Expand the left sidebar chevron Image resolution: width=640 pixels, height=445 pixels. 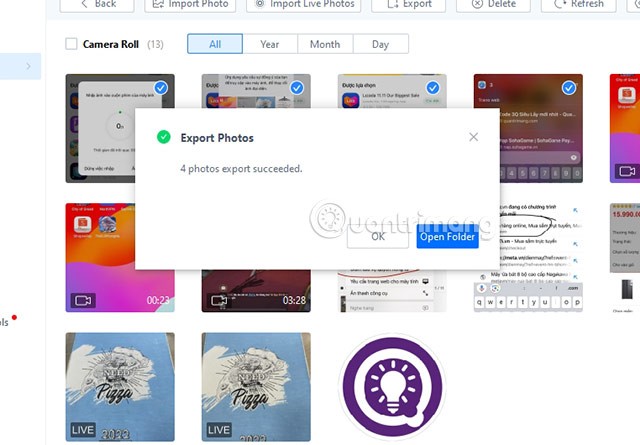coord(28,66)
